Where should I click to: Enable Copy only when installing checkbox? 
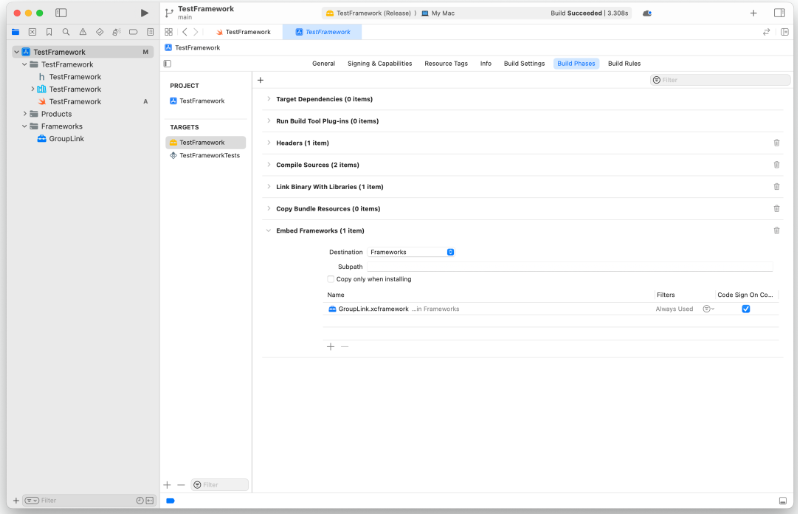coord(332,279)
